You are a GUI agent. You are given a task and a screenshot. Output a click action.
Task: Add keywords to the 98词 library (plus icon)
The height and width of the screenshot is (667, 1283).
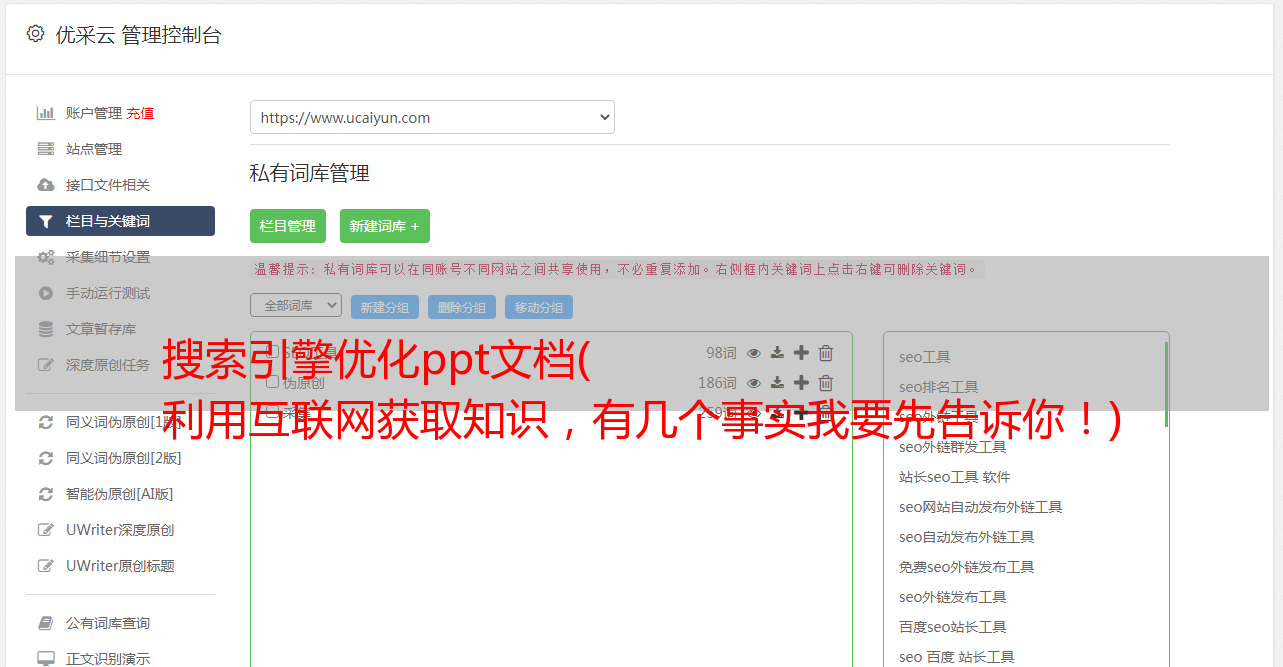[801, 352]
